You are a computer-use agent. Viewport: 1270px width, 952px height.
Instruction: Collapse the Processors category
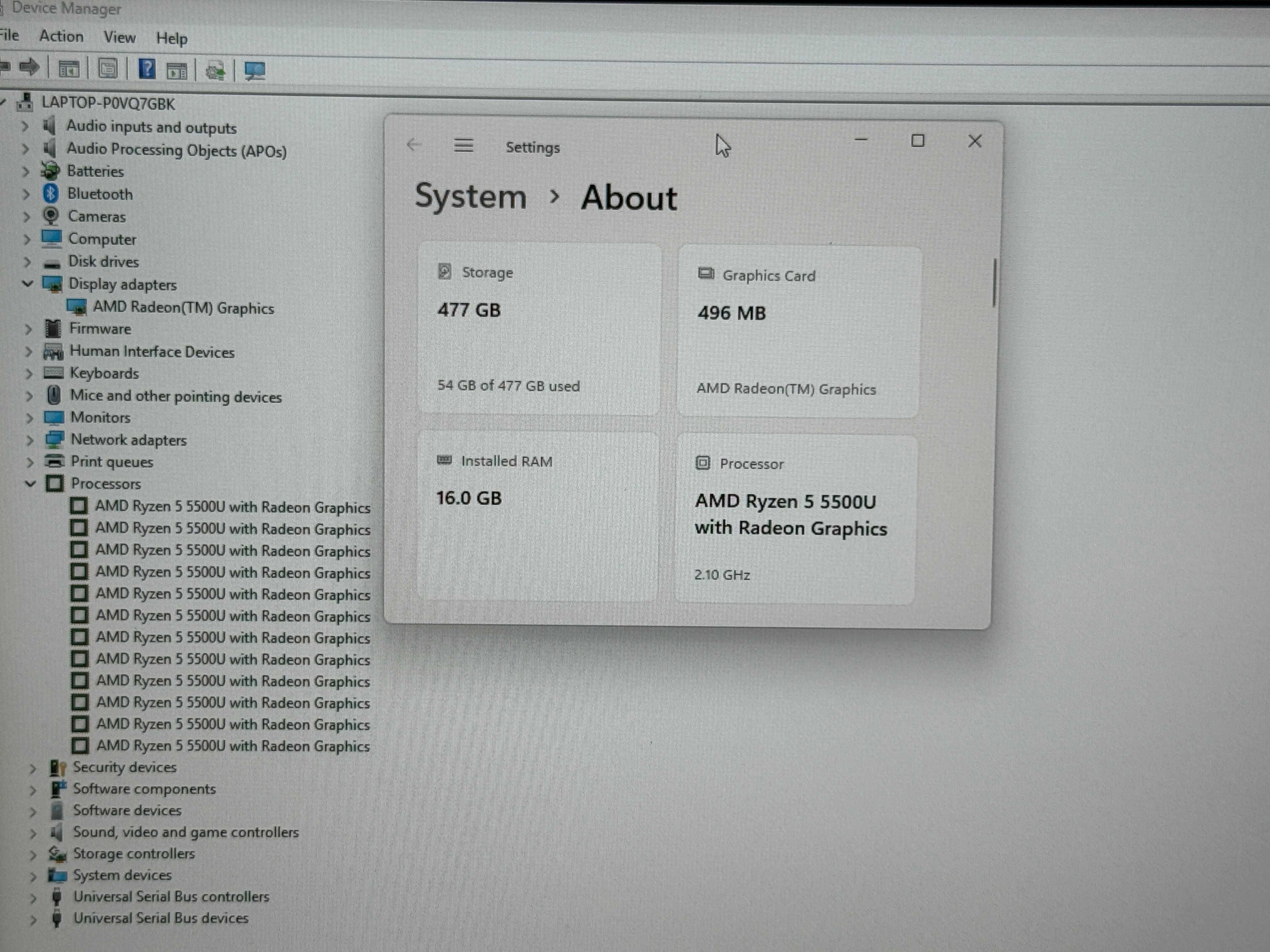tap(31, 483)
